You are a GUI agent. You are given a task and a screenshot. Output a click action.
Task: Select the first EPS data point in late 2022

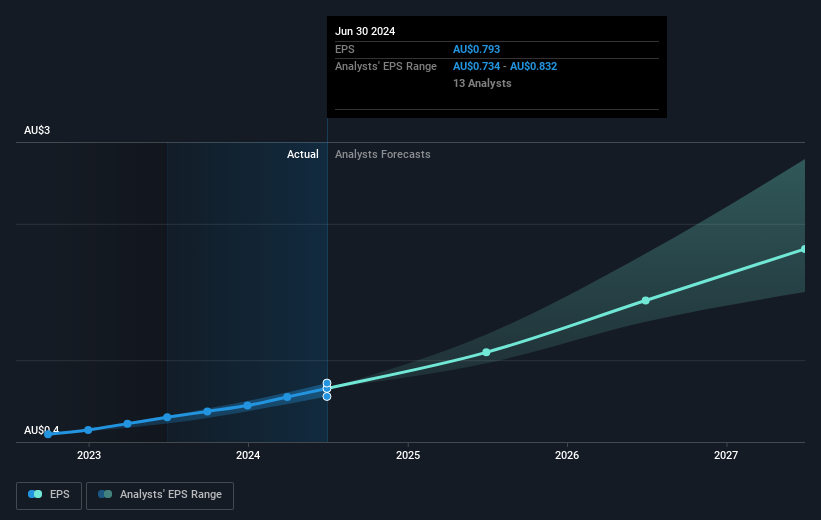point(48,434)
